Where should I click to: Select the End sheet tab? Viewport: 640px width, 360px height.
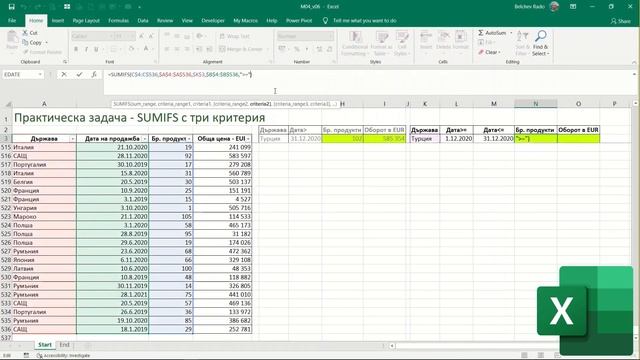64,345
